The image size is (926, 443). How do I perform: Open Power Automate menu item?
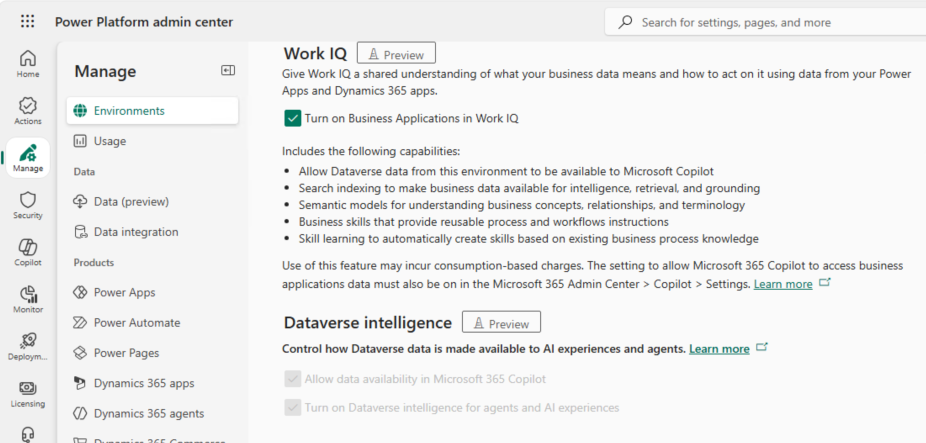pyautogui.click(x=152, y=323)
